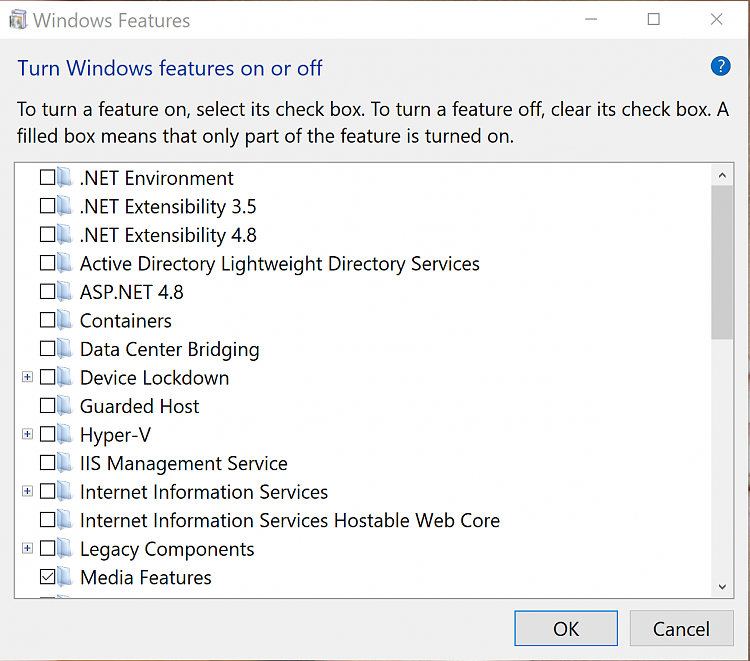Click the folder icon beside ASP.NET 4.8

point(65,292)
